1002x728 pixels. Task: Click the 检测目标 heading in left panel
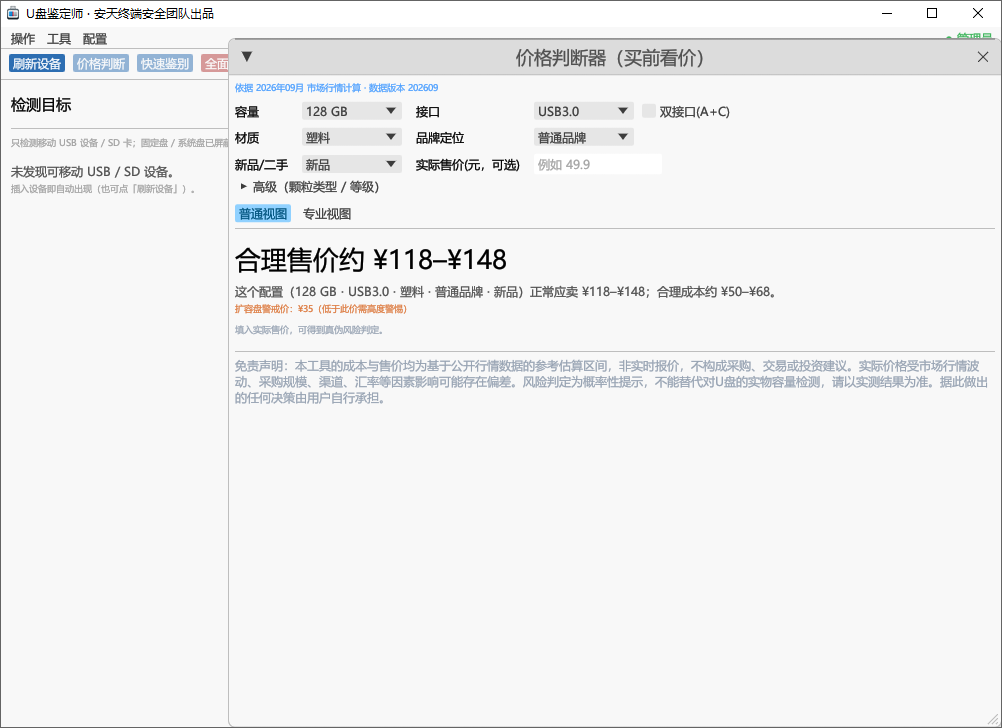[x=41, y=105]
